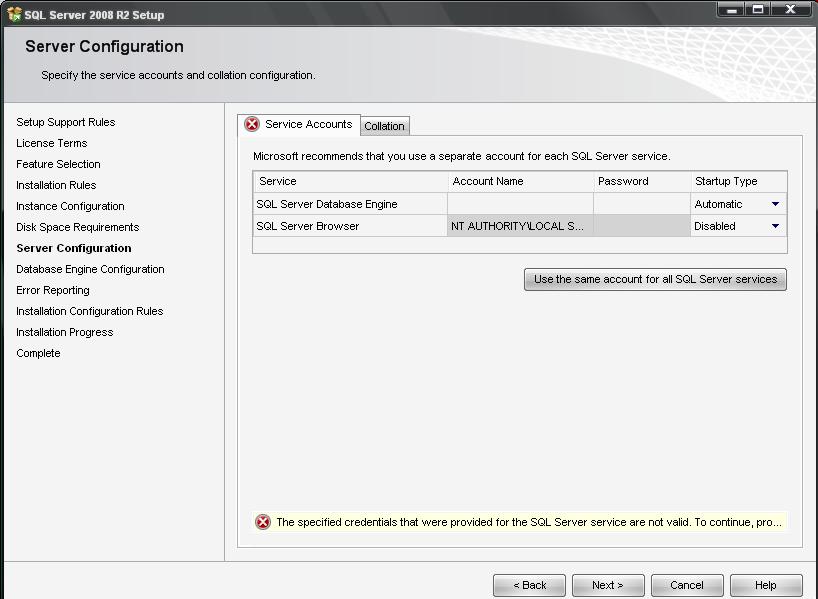Screen dimensions: 818x599
Task: Open setup Help
Action: pos(766,585)
